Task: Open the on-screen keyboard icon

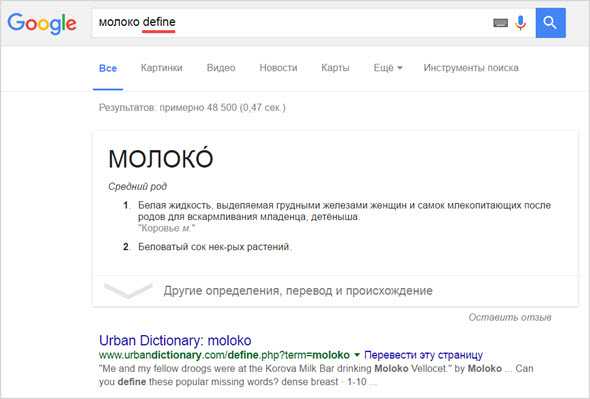Action: pos(500,23)
